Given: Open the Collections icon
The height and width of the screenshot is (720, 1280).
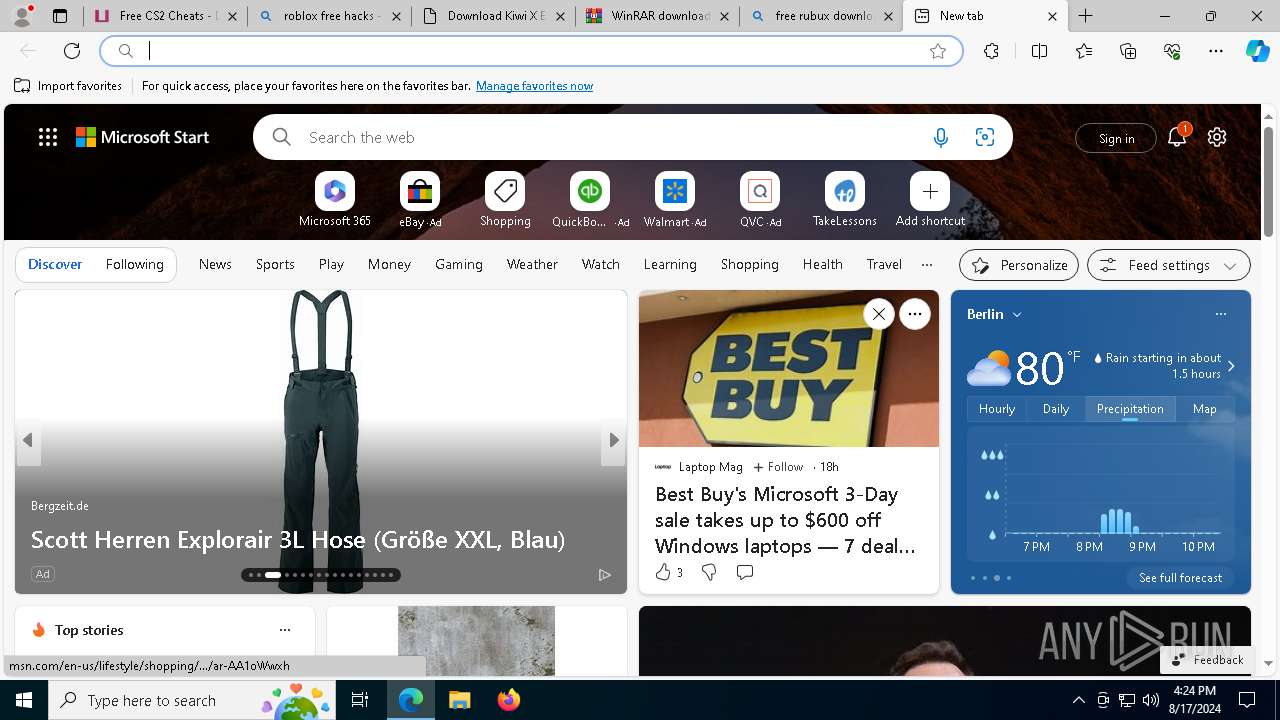Looking at the screenshot, I should point(1128,51).
